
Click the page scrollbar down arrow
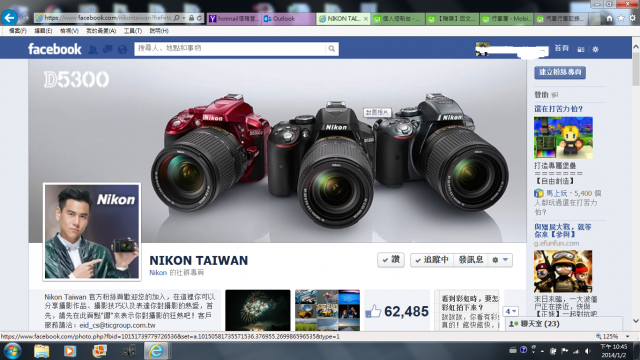(x=636, y=321)
